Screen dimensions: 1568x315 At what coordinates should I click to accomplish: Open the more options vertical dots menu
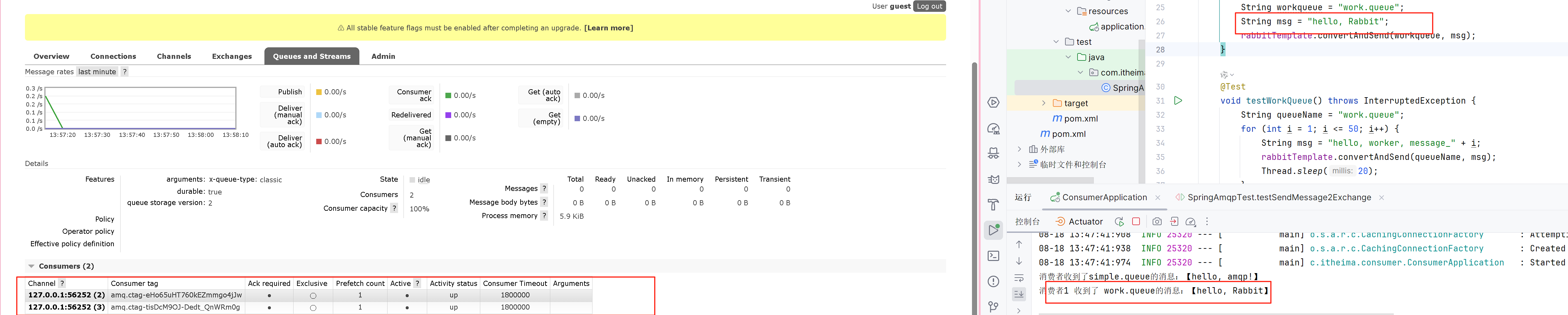1207,222
